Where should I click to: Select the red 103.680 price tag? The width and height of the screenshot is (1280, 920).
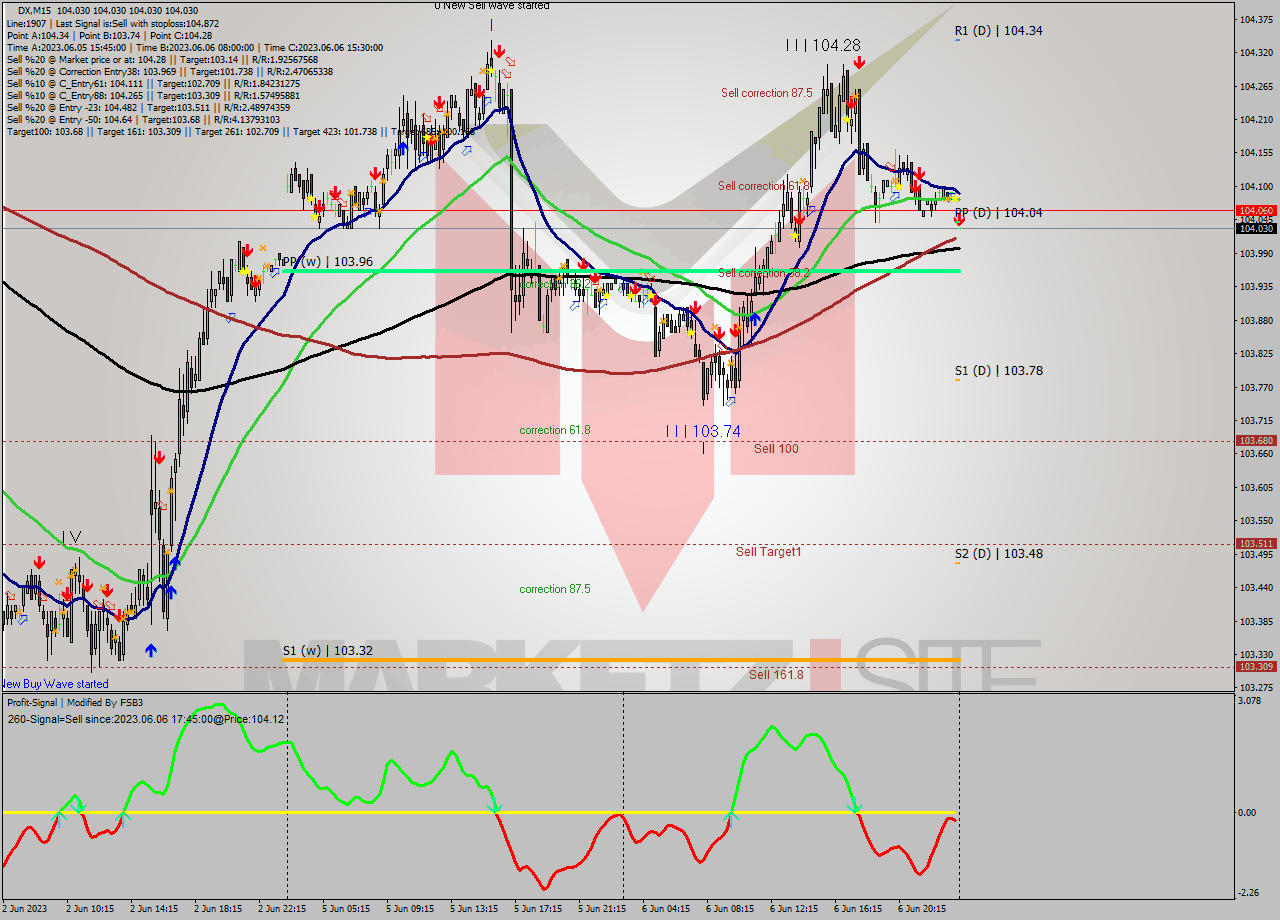[1256, 441]
